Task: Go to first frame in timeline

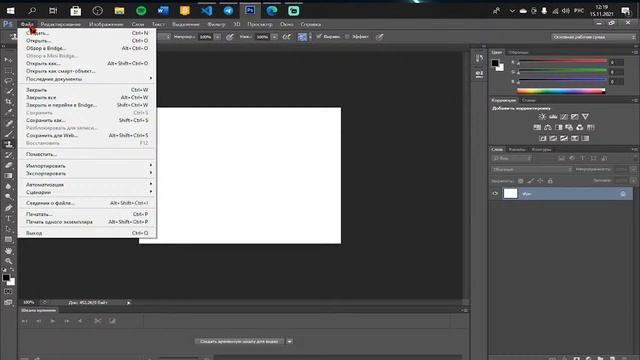Action: (25, 321)
